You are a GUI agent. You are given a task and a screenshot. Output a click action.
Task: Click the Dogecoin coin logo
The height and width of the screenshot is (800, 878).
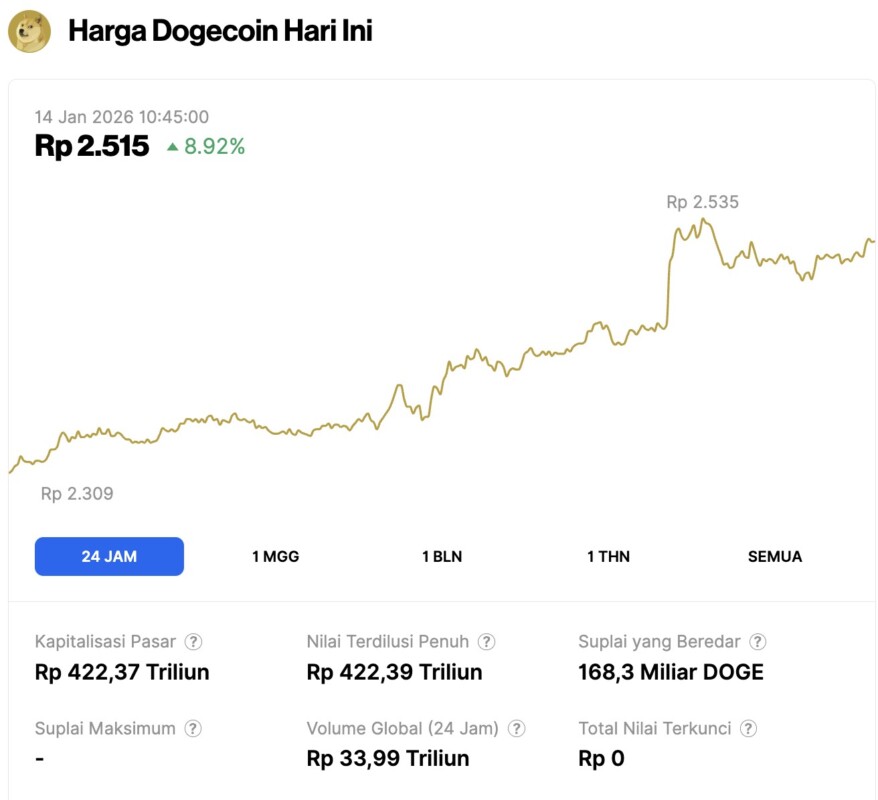pos(29,31)
